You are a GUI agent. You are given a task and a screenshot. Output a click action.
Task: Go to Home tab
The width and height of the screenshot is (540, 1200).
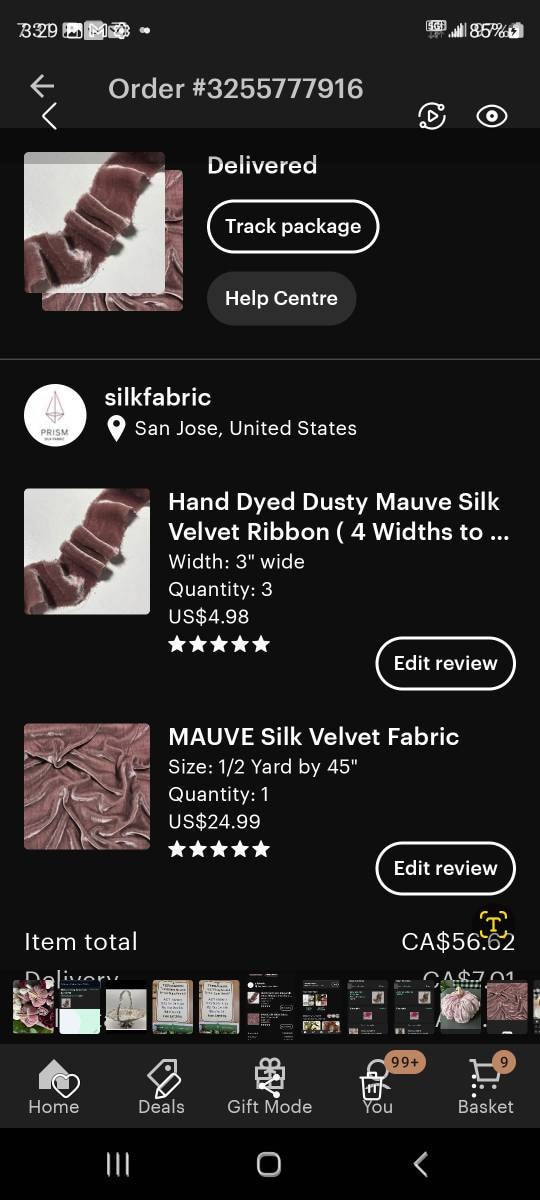click(53, 1085)
